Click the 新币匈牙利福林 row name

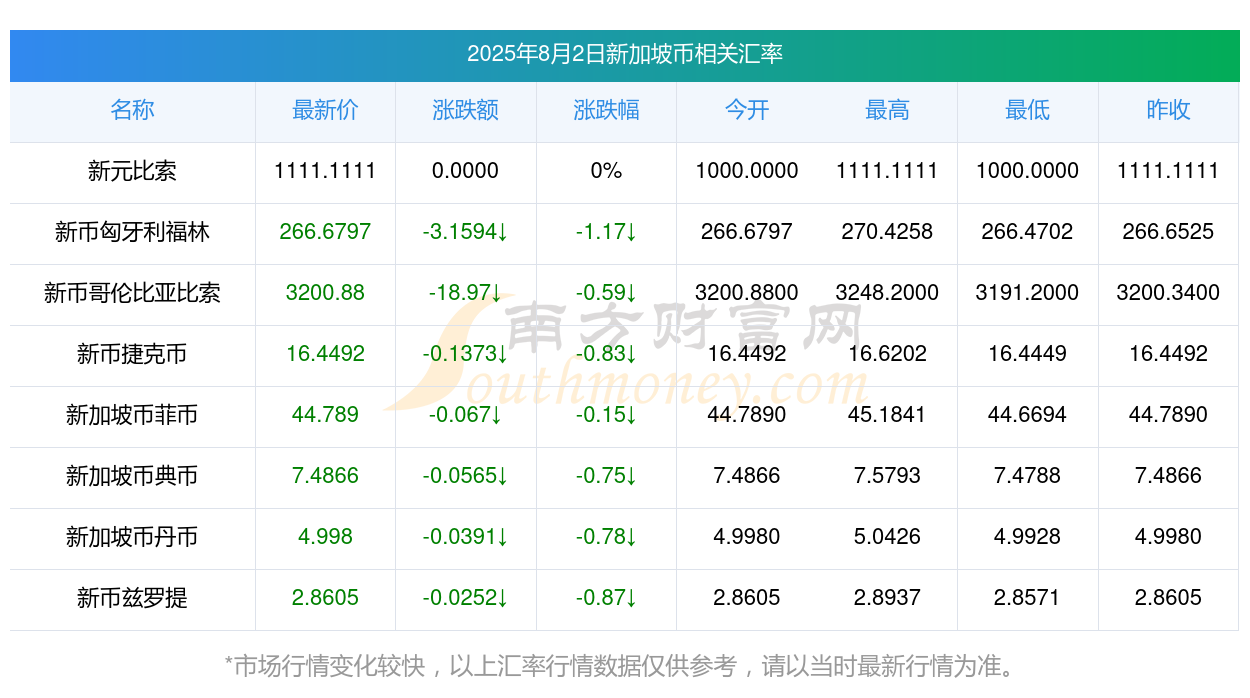pyautogui.click(x=132, y=232)
